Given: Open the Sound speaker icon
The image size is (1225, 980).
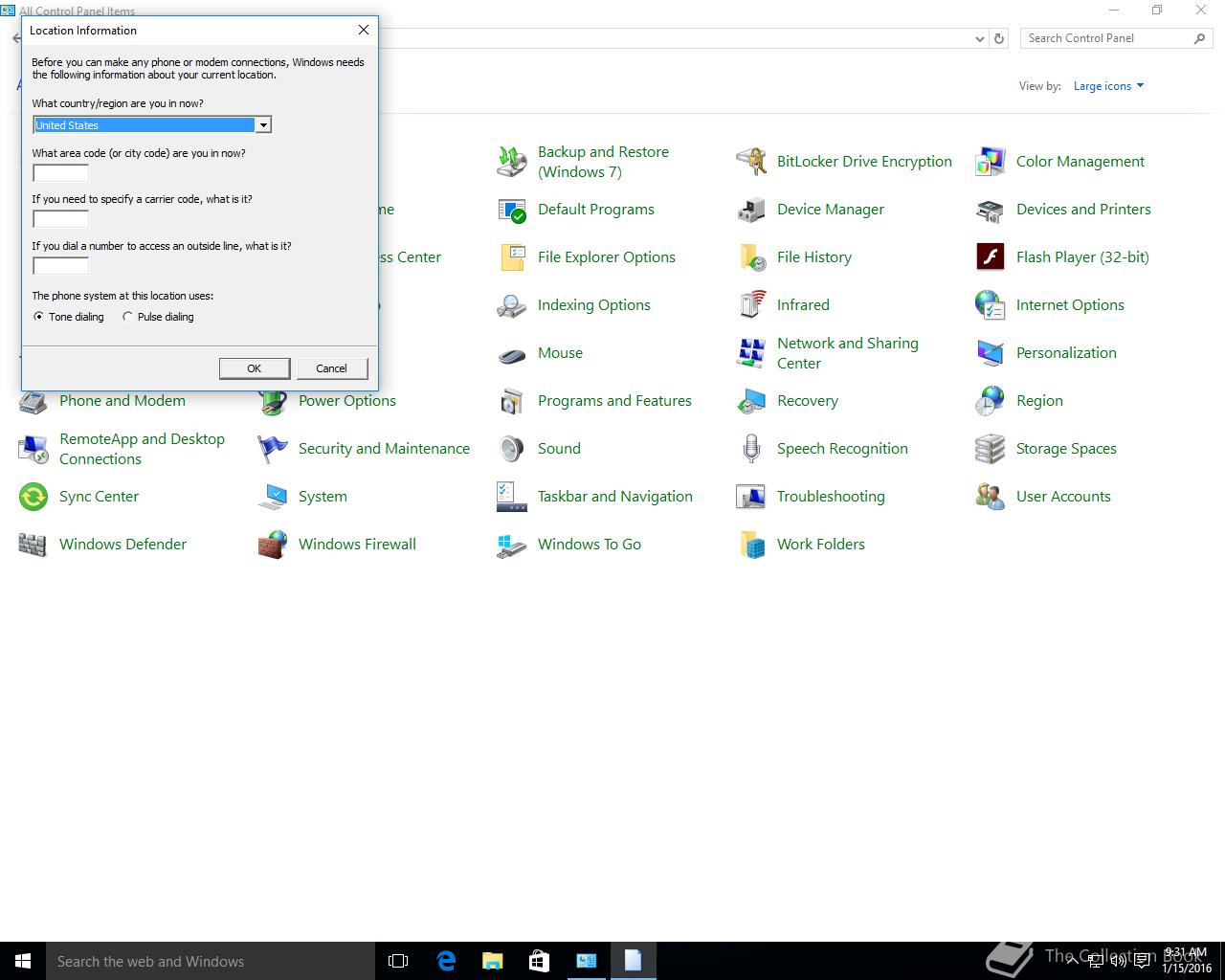Looking at the screenshot, I should [x=512, y=449].
